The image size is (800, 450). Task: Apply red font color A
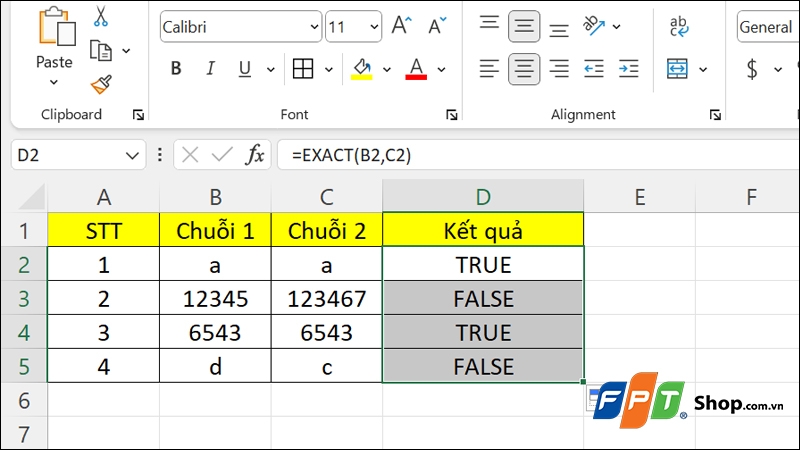416,68
